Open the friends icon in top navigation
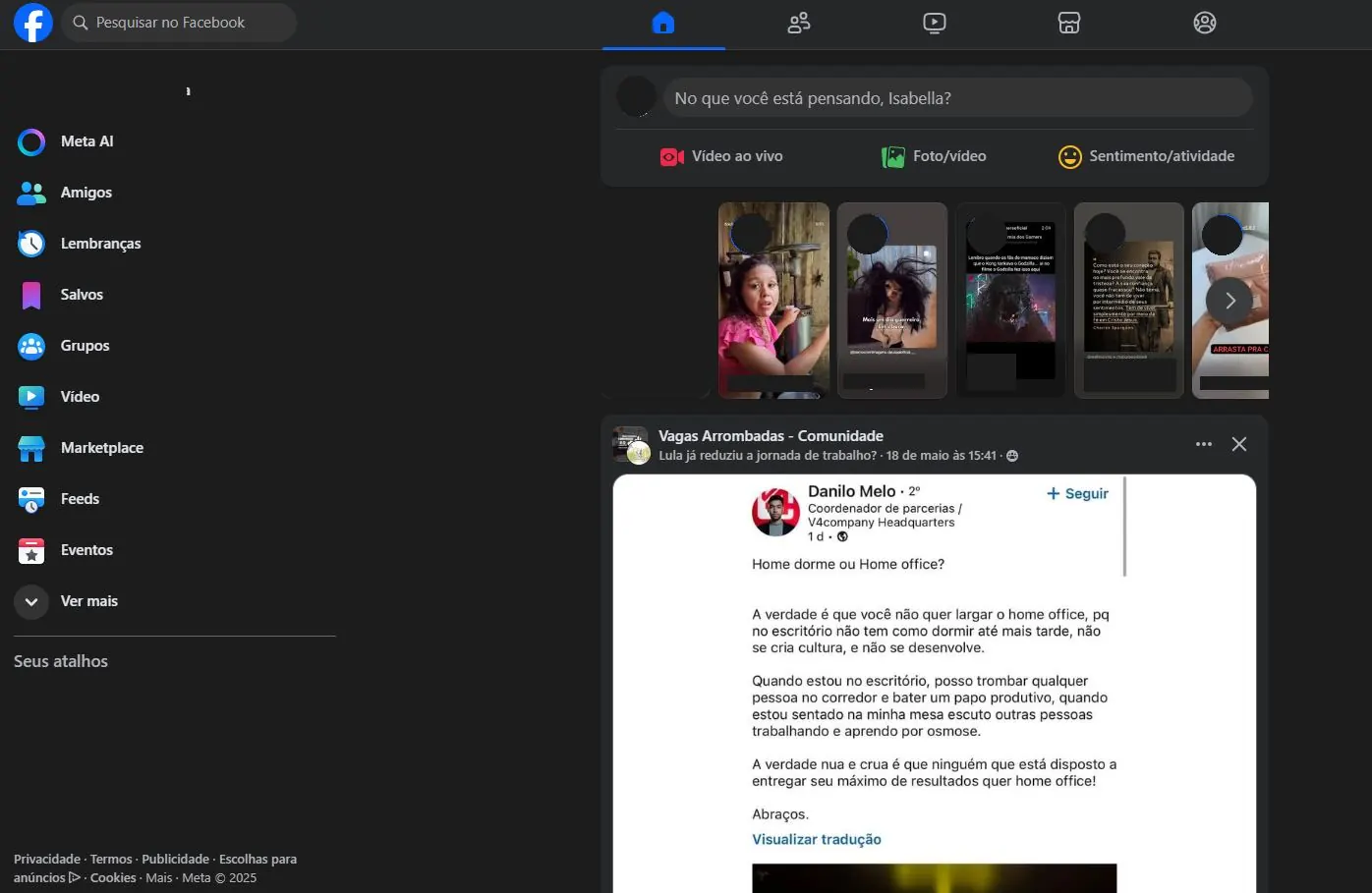 pyautogui.click(x=798, y=23)
